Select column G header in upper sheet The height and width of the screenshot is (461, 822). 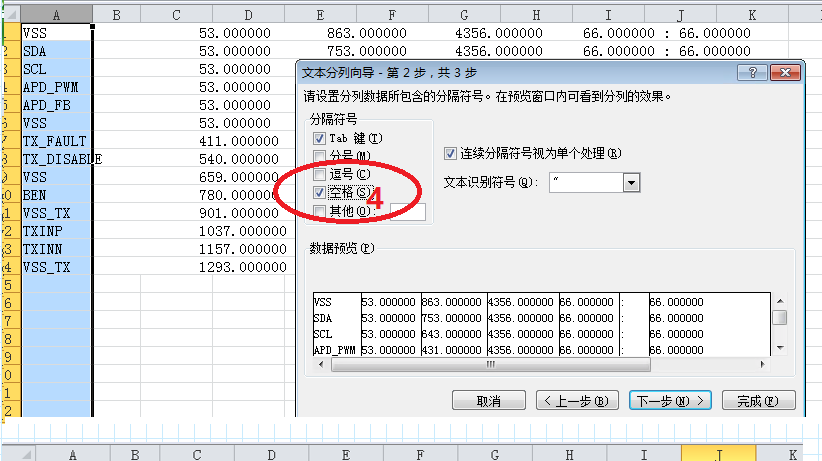[x=464, y=15]
